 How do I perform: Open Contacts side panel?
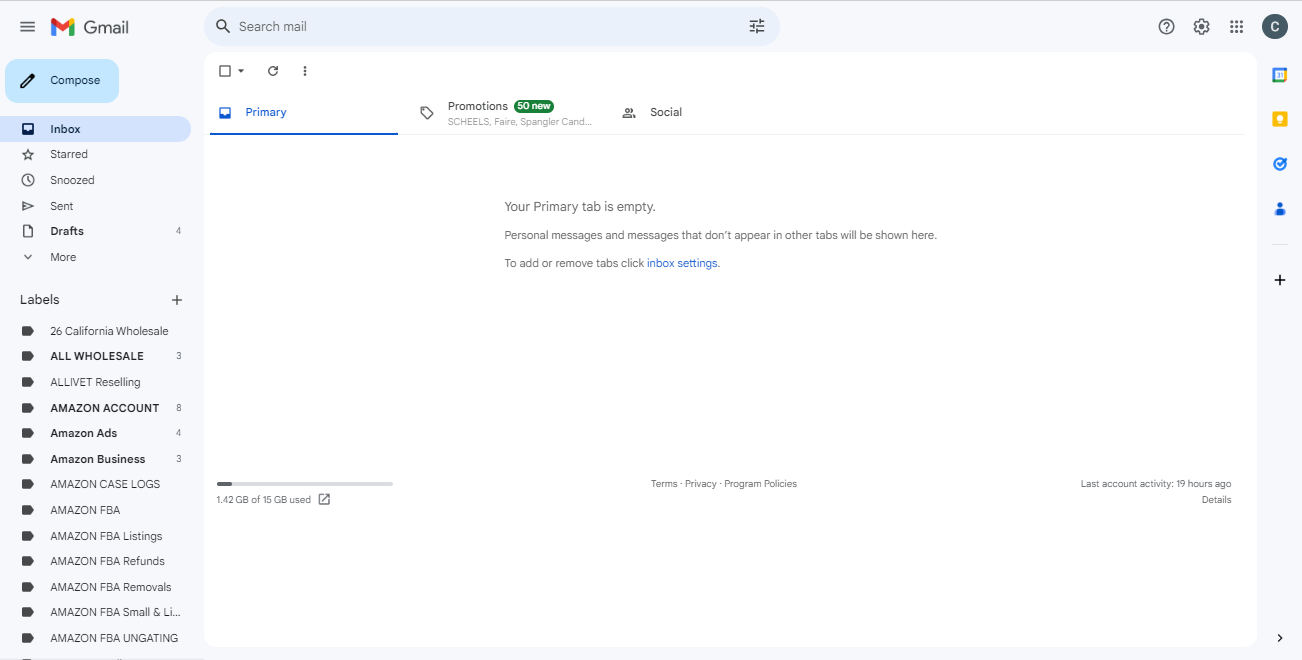[1279, 208]
